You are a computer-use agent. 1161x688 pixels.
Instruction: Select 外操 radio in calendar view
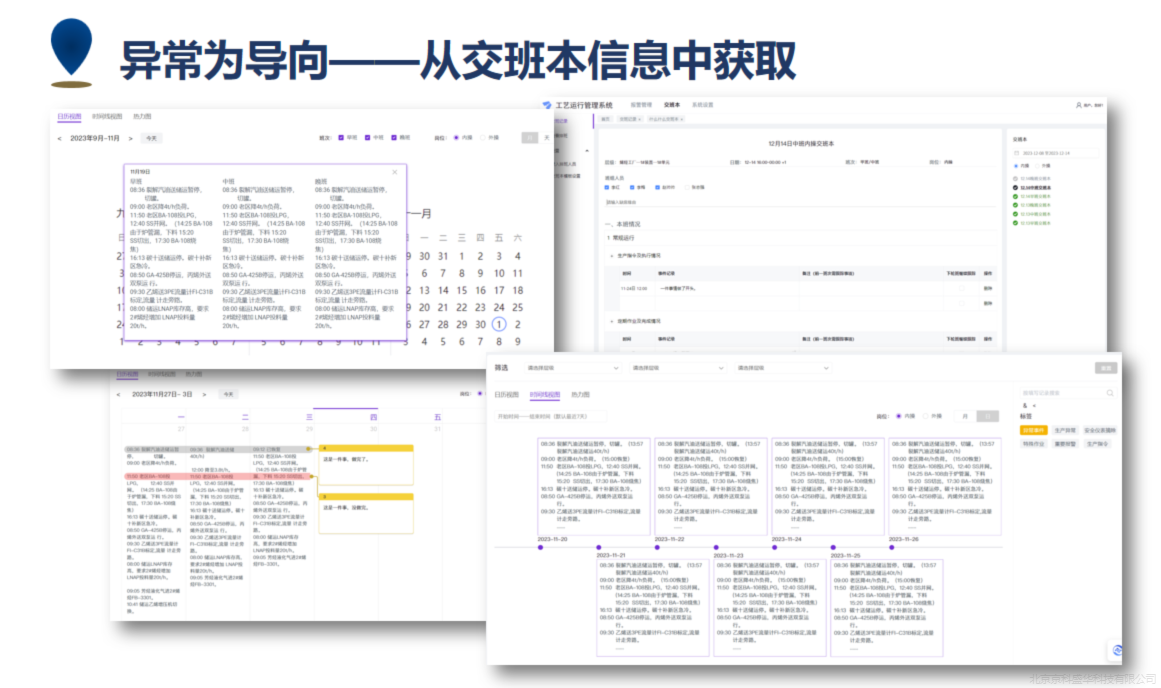click(x=483, y=138)
